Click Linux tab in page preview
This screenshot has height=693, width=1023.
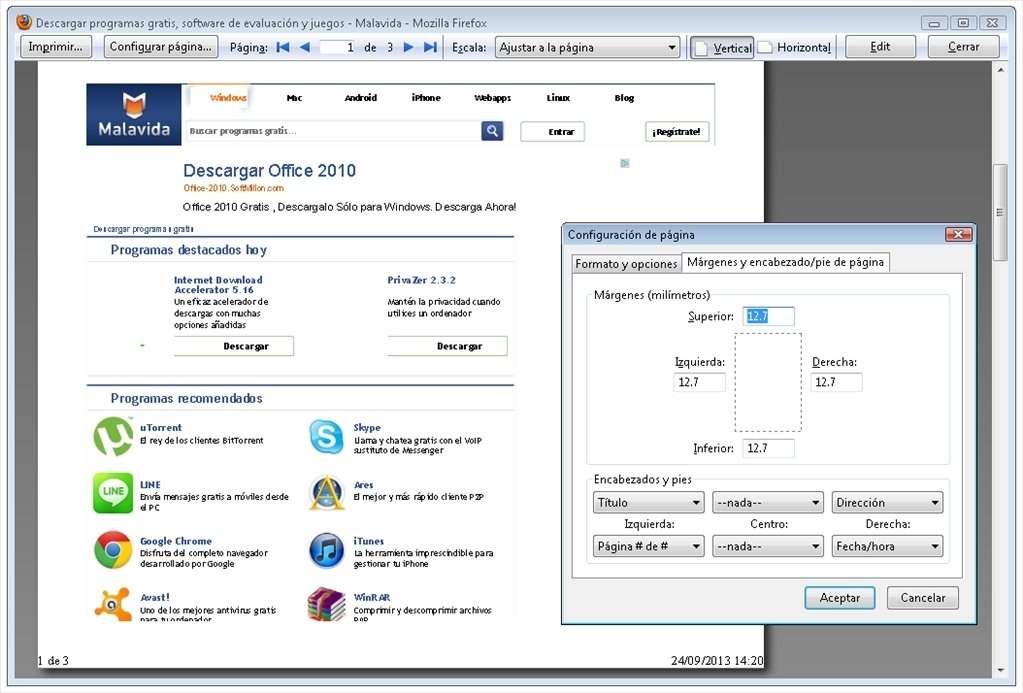(558, 98)
